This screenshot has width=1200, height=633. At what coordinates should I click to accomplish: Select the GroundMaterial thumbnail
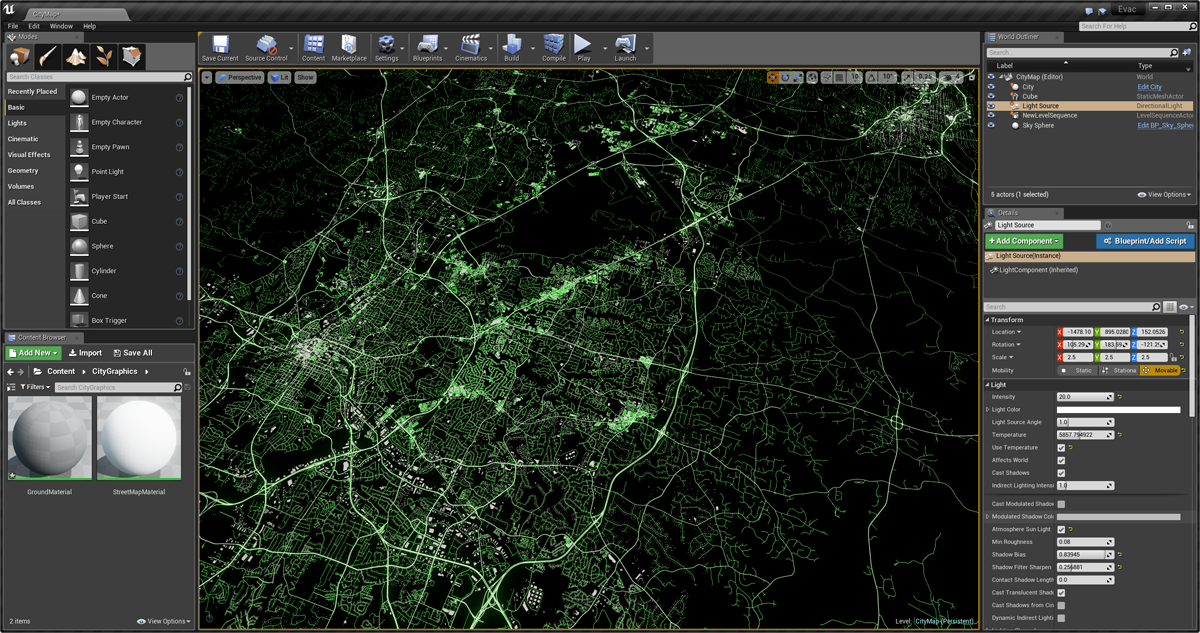(x=49, y=438)
